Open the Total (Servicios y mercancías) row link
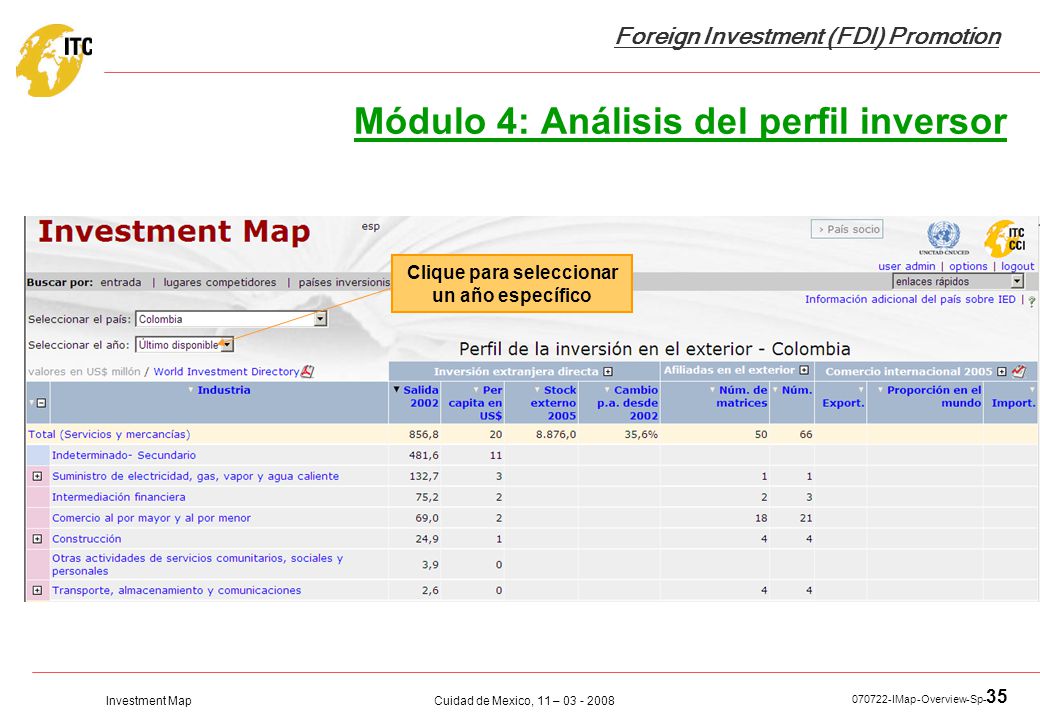 point(109,435)
